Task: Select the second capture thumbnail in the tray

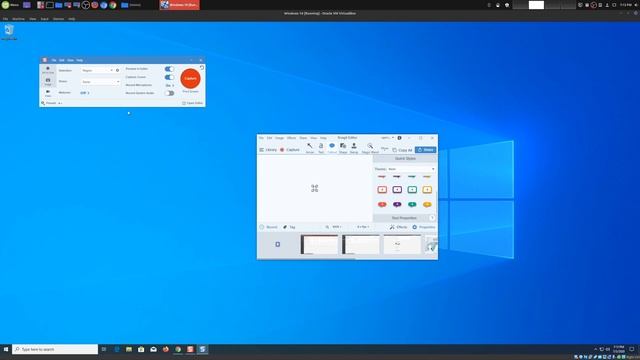Action: [361, 244]
